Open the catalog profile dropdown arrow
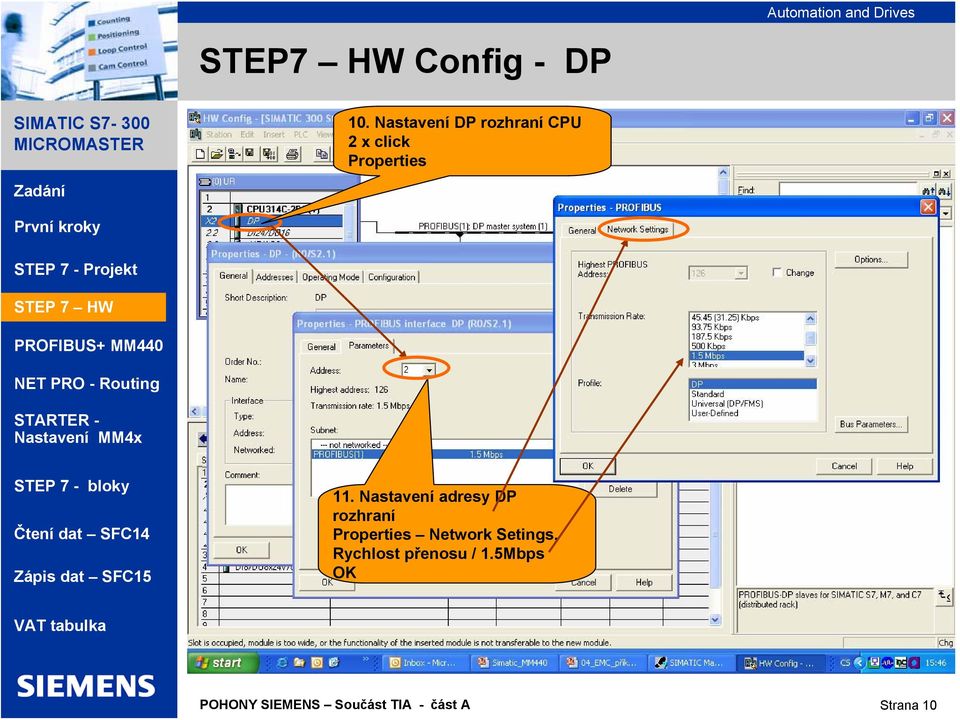The height and width of the screenshot is (720, 960). [x=946, y=214]
